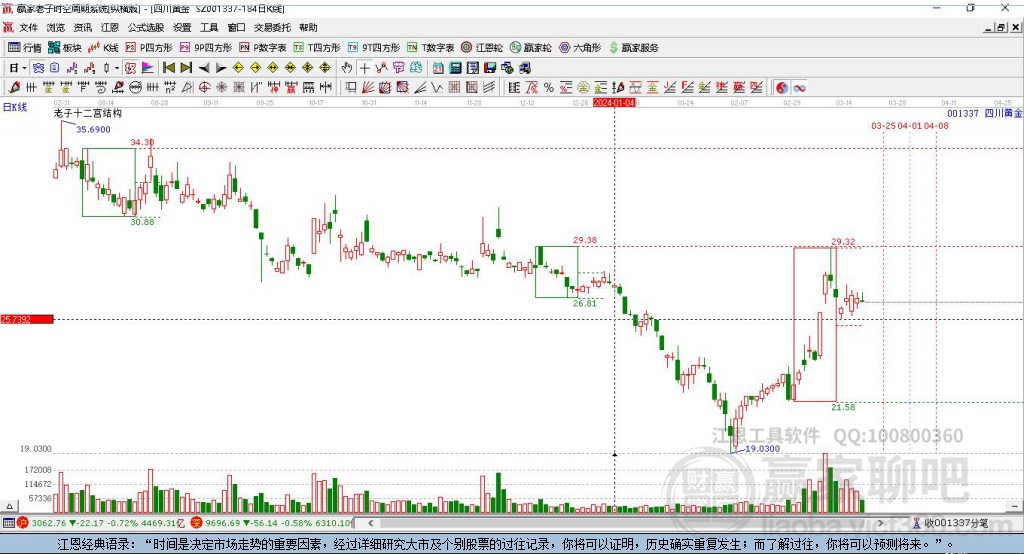Viewport: 1024px width, 554px height.
Task: Click the 日K线 label
Action: [14, 107]
